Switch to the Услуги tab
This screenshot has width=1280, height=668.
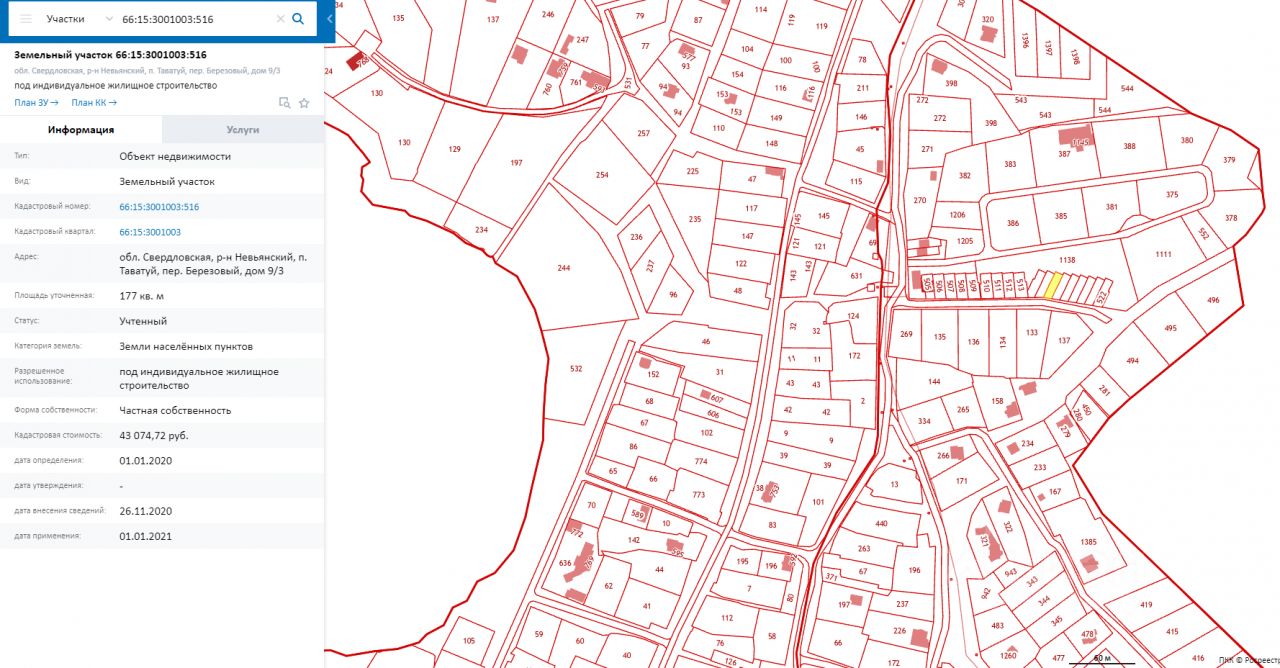243,130
